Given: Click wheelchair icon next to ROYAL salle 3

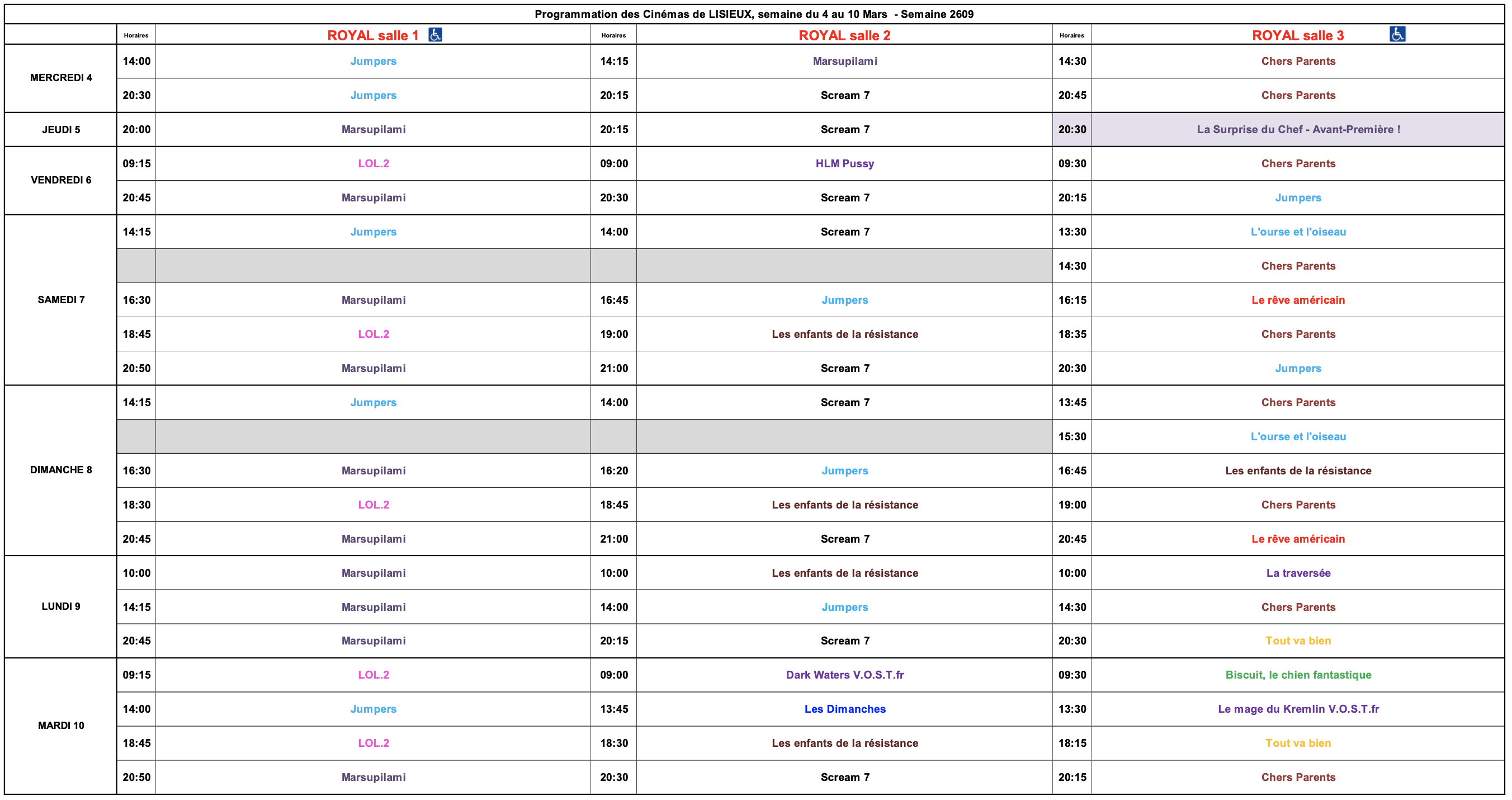Looking at the screenshot, I should pyautogui.click(x=1397, y=34).
